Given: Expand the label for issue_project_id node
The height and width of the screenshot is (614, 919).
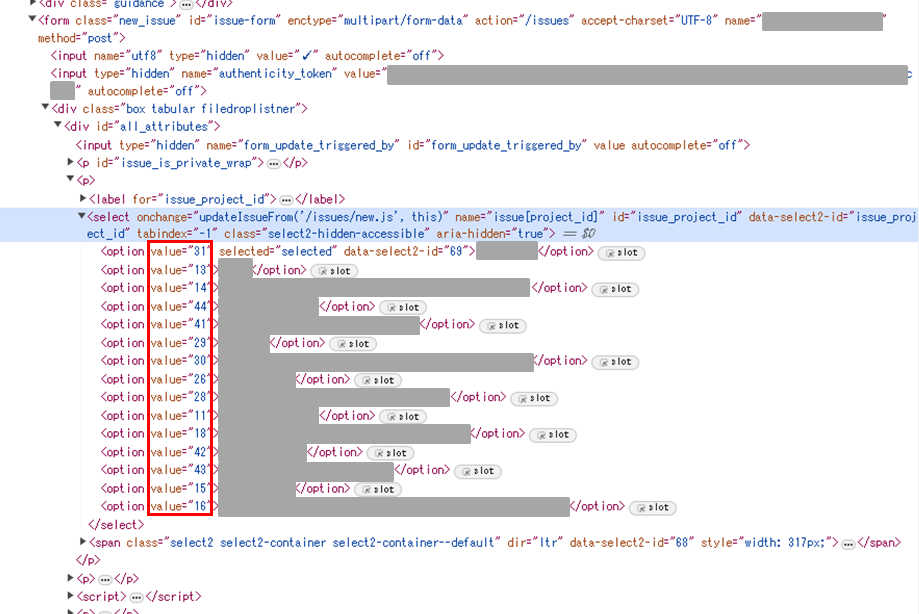Looking at the screenshot, I should click(83, 198).
